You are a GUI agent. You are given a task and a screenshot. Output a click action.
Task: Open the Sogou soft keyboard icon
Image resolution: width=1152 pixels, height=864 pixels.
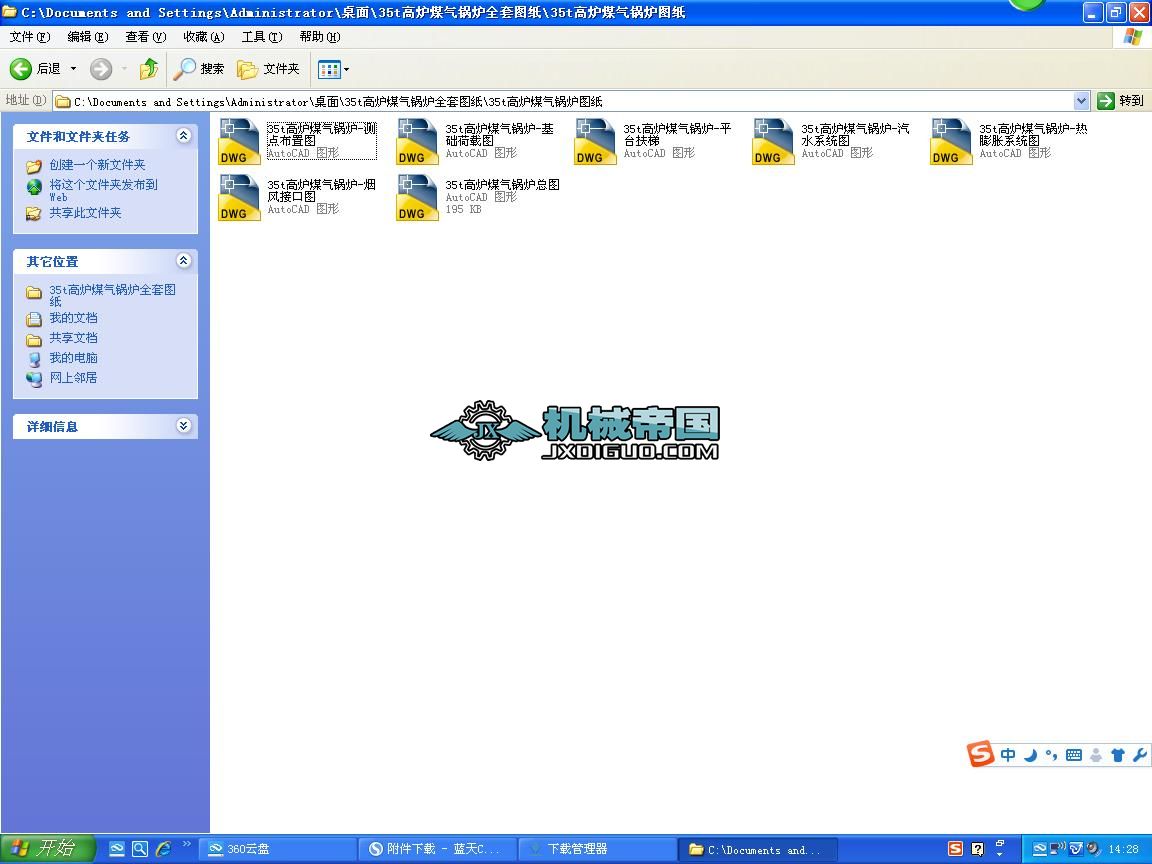1073,755
